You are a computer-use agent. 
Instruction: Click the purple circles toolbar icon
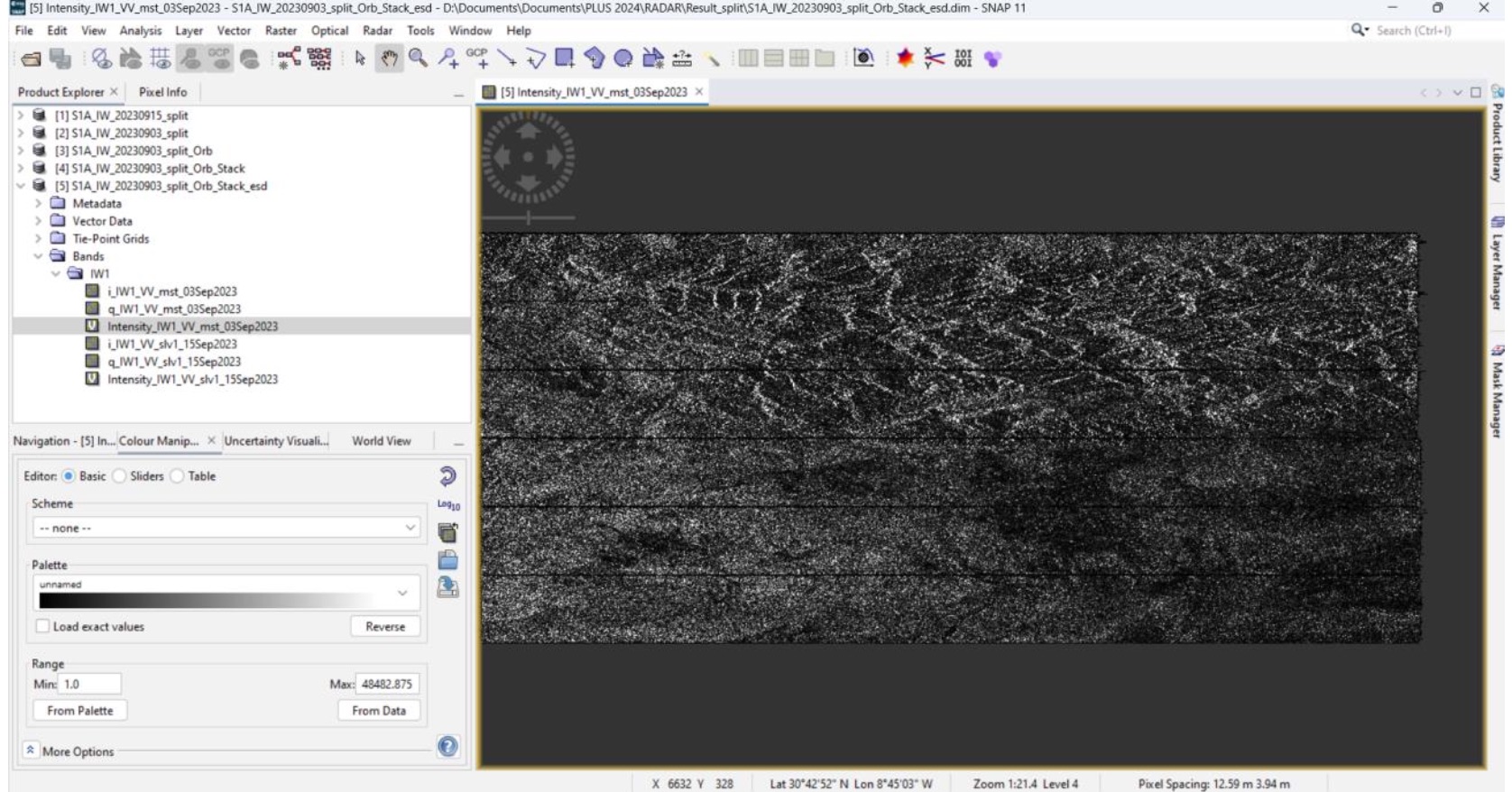(x=992, y=60)
